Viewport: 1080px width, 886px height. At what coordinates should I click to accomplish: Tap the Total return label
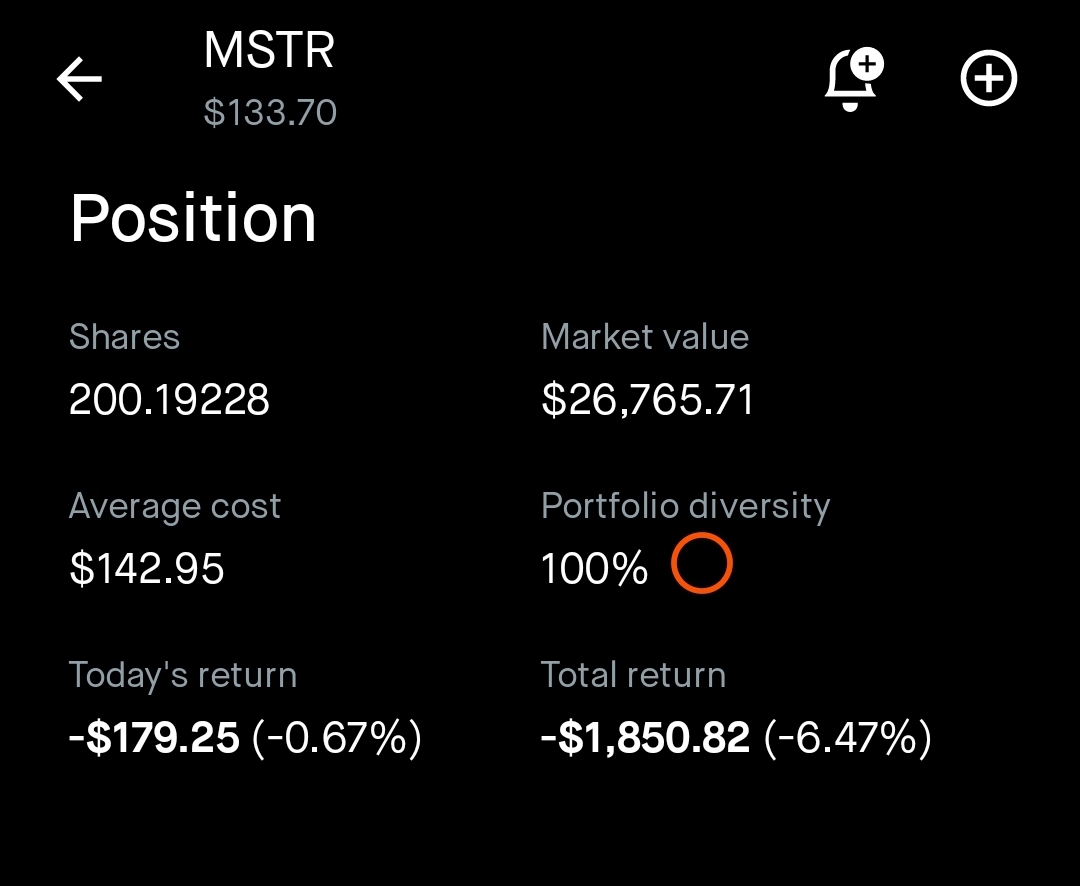[x=633, y=675]
